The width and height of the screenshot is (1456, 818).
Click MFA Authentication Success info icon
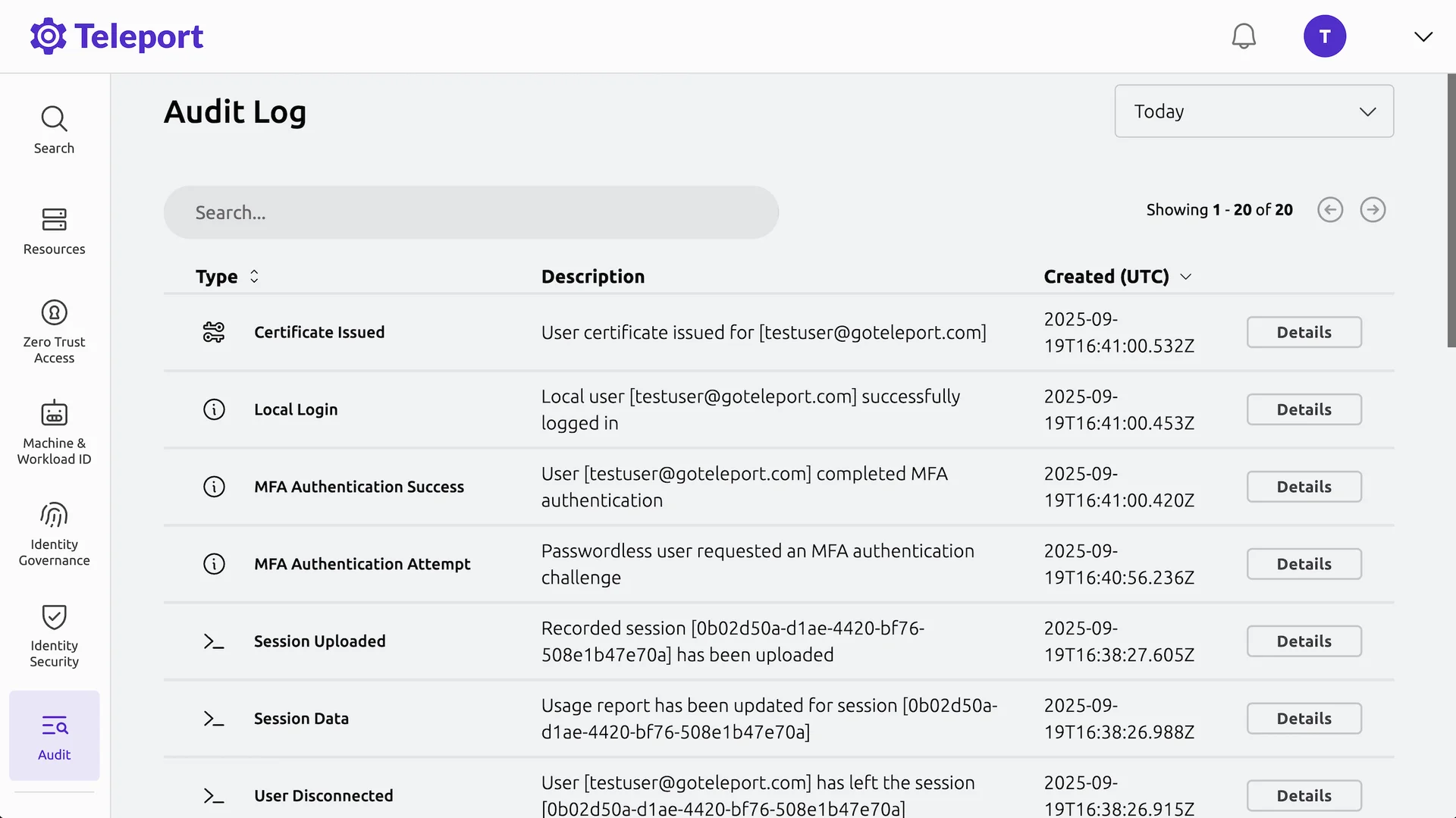tap(214, 487)
